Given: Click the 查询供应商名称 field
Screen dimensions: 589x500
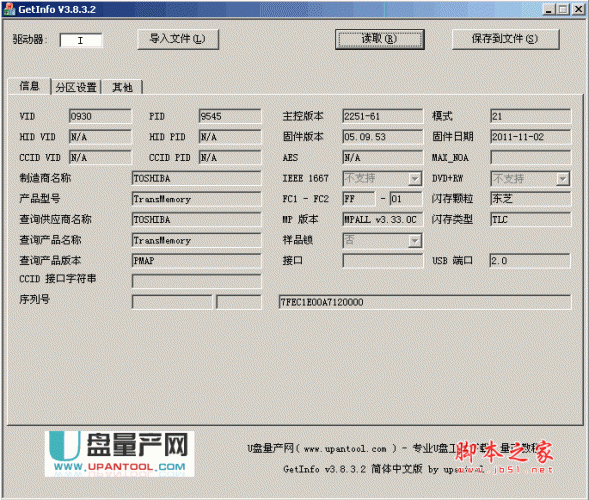Looking at the screenshot, I should (x=196, y=220).
